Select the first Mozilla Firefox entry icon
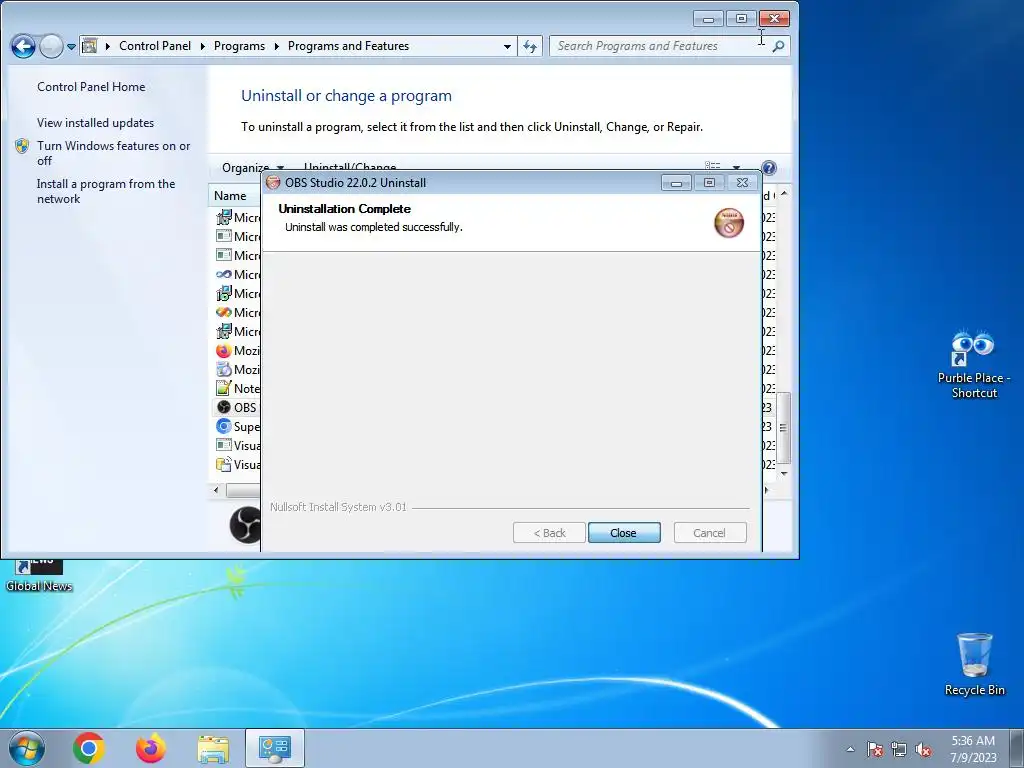This screenshot has height=768, width=1024. (224, 351)
